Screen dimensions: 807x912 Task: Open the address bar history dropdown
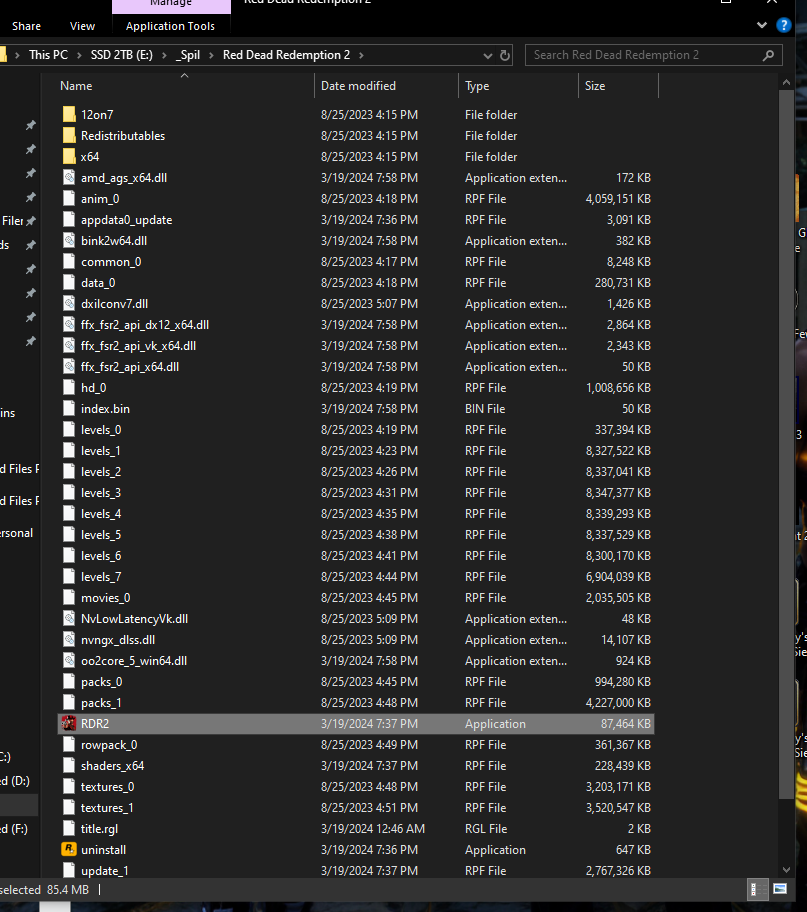488,56
